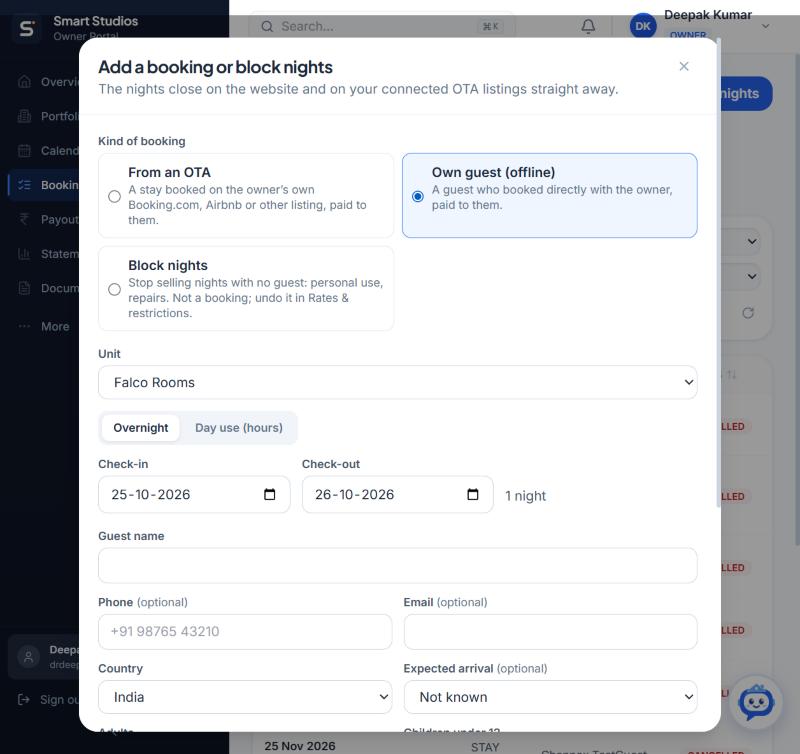Click the blue nights button behind dialog

[x=746, y=93]
